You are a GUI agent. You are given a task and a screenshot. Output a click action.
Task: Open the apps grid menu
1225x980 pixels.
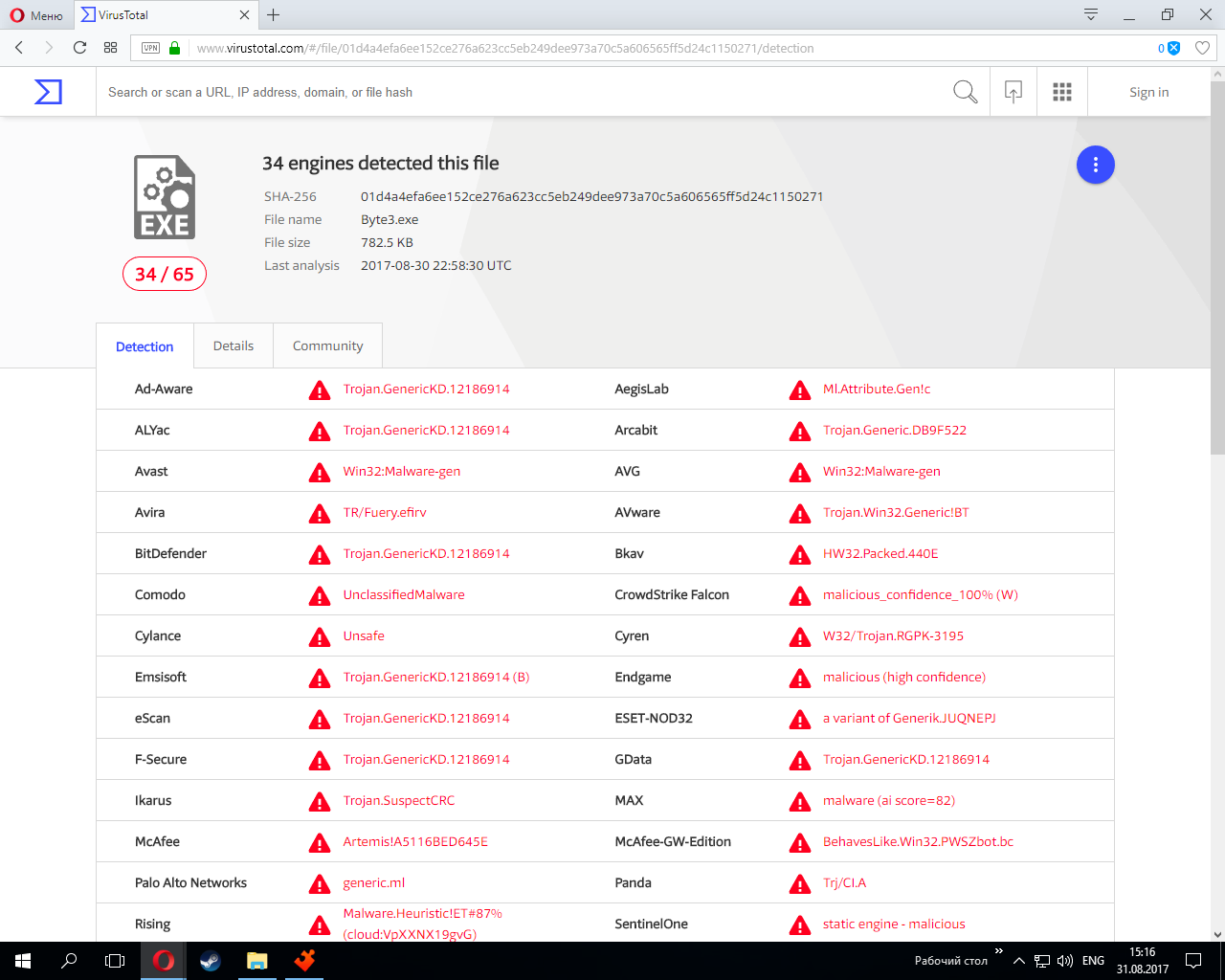1062,92
